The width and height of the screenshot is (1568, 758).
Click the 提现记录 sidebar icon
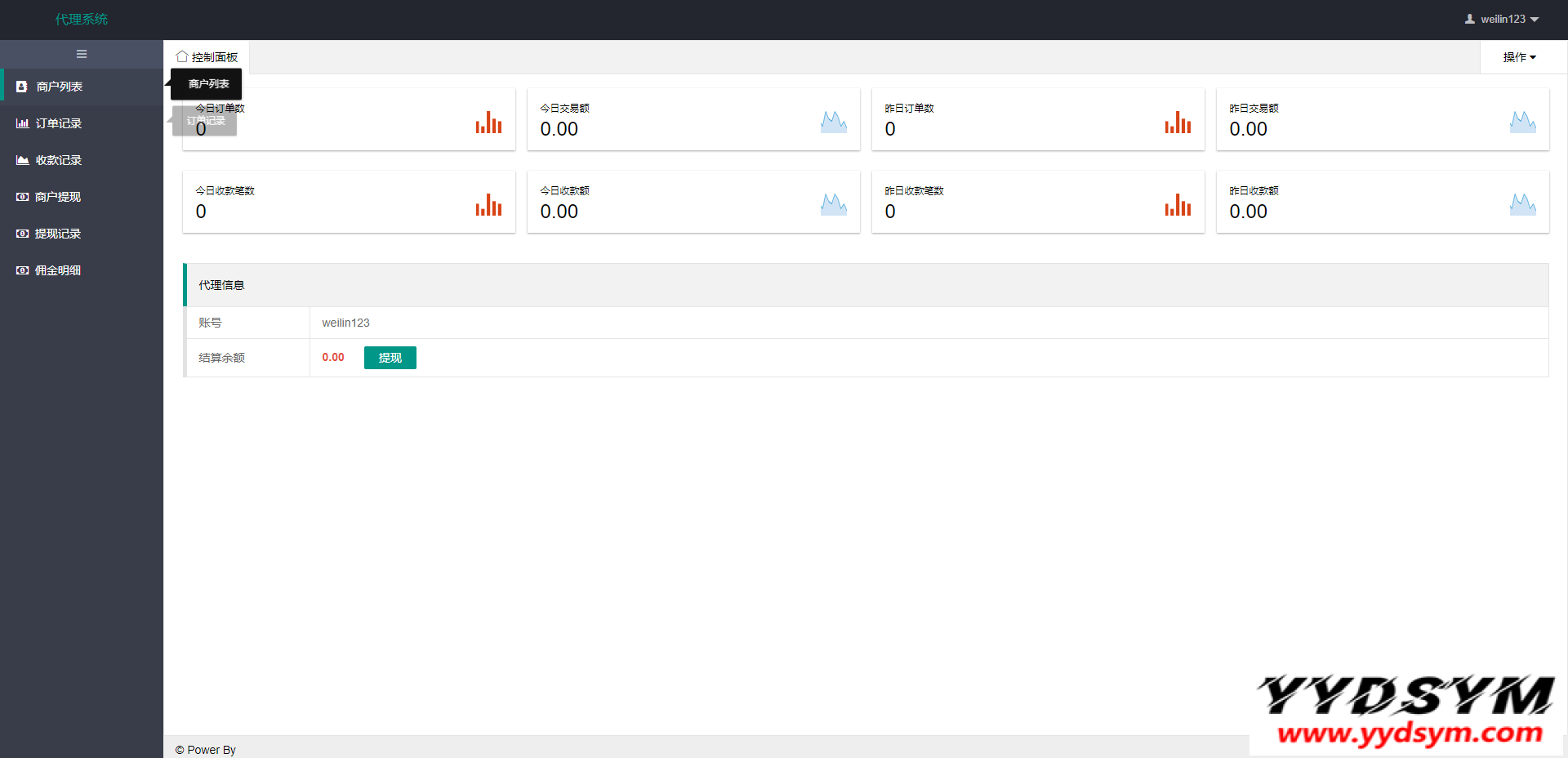click(x=23, y=234)
